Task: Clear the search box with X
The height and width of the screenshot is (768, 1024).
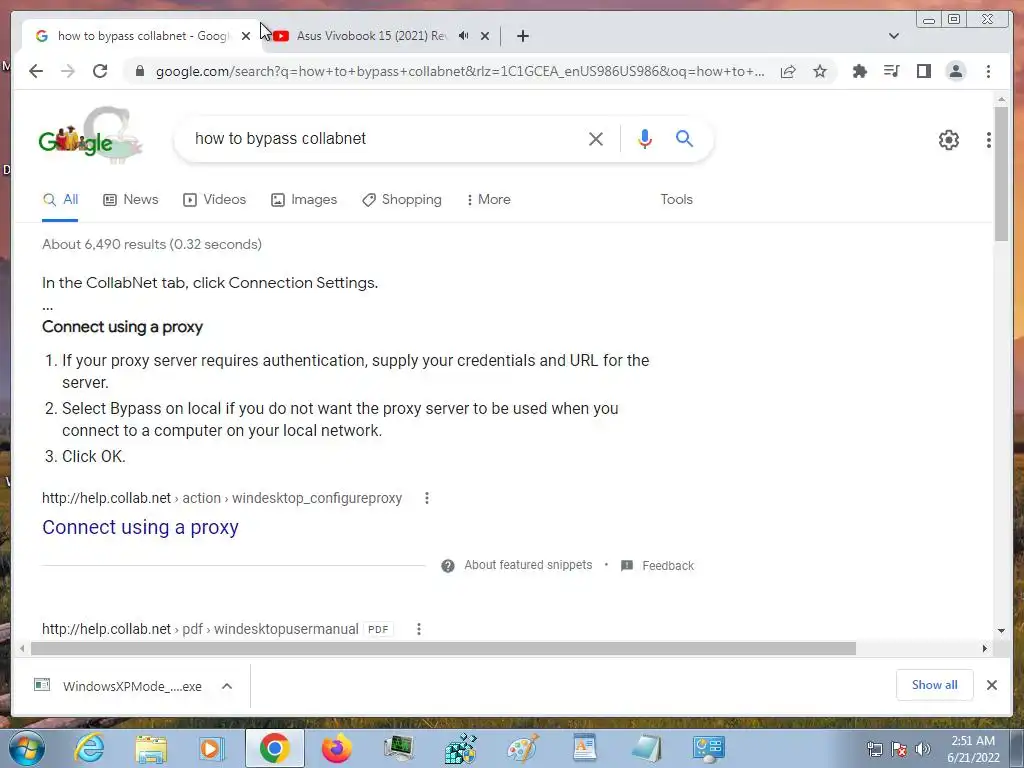Action: click(596, 138)
